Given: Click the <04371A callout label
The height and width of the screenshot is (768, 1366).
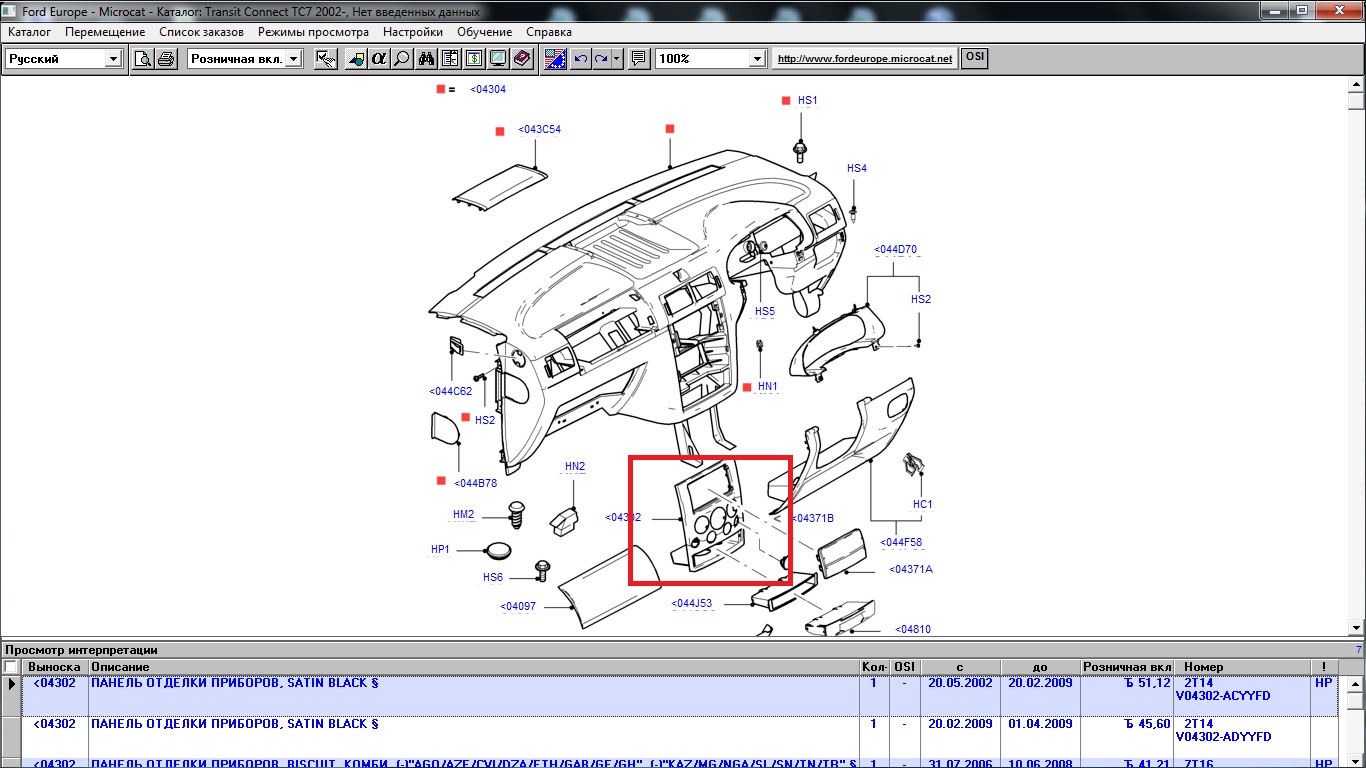Looking at the screenshot, I should [x=911, y=569].
